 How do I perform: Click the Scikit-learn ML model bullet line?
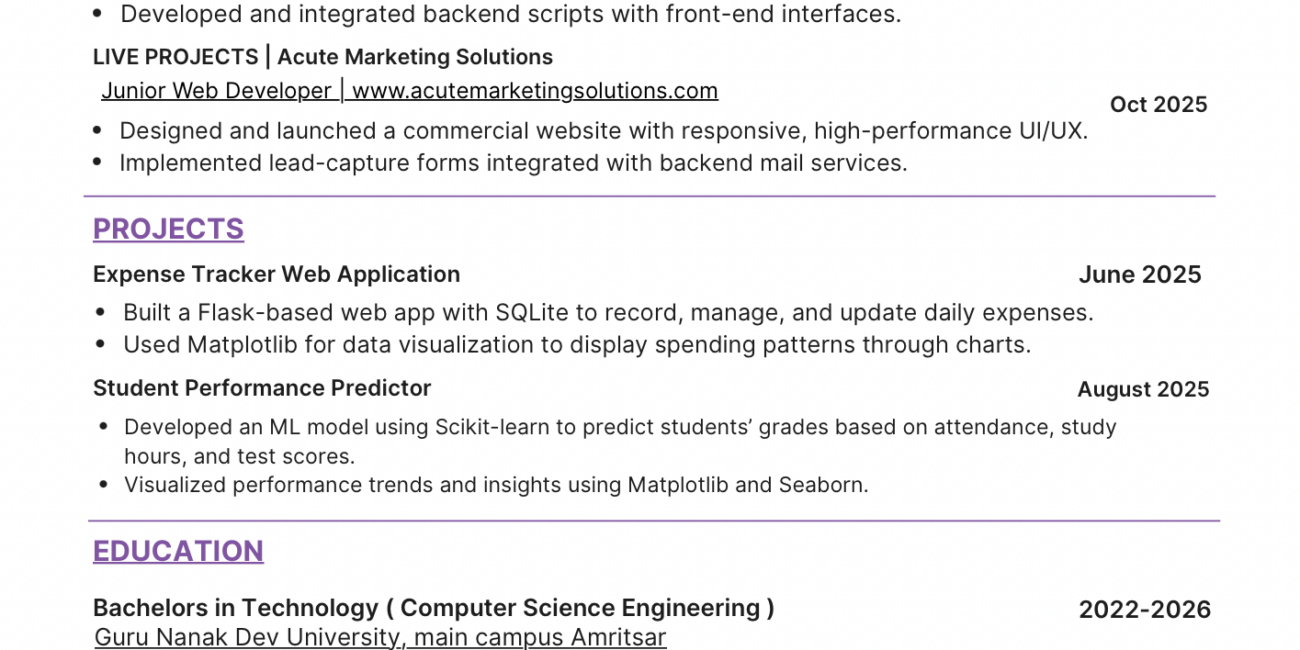coord(620,428)
